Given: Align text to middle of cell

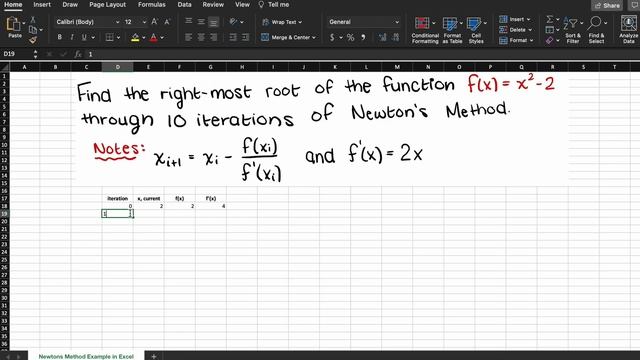Looking at the screenshot, I should pyautogui.click(x=201, y=21).
